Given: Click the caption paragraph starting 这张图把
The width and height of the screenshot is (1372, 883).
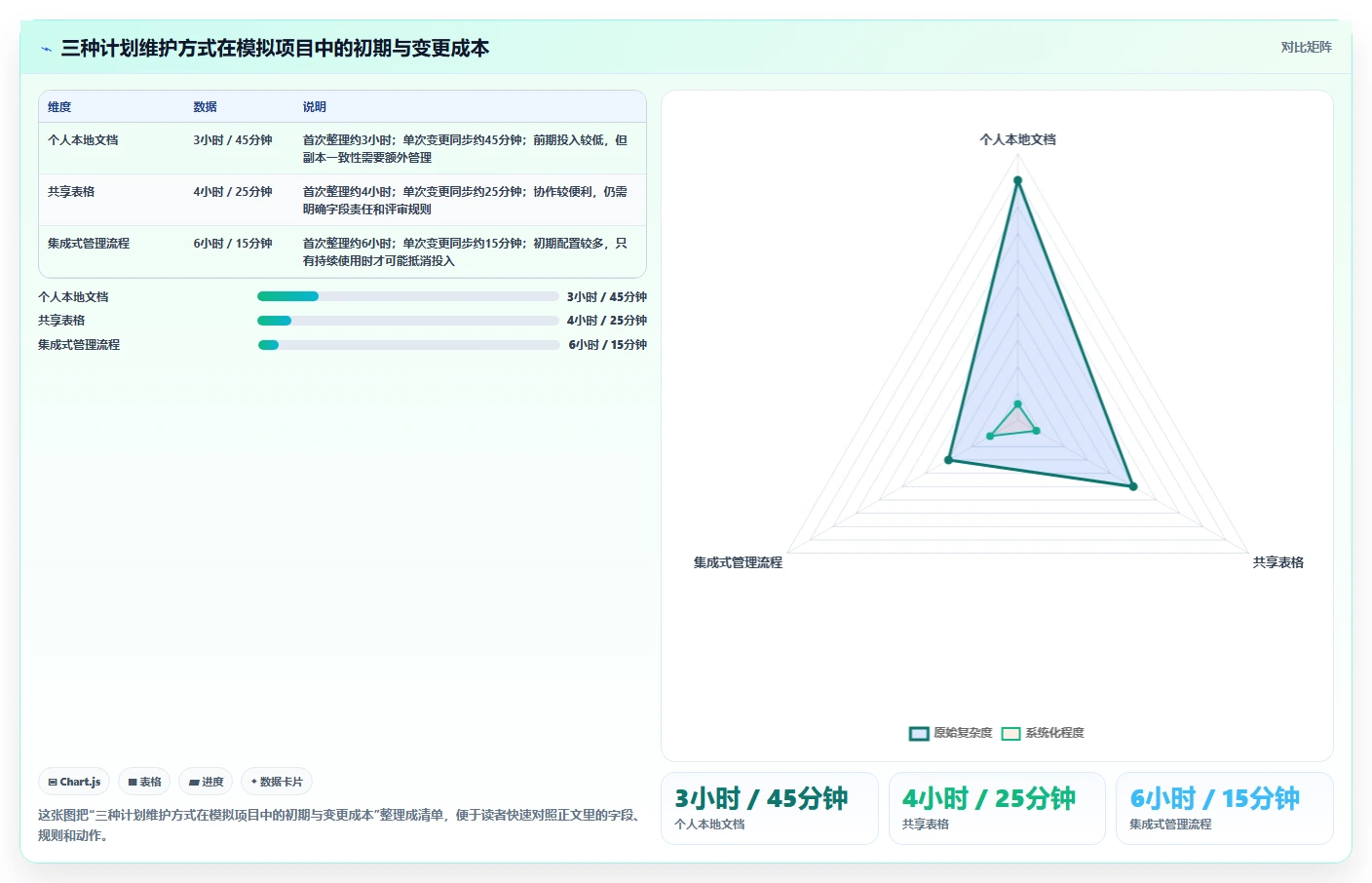Looking at the screenshot, I should [x=338, y=825].
